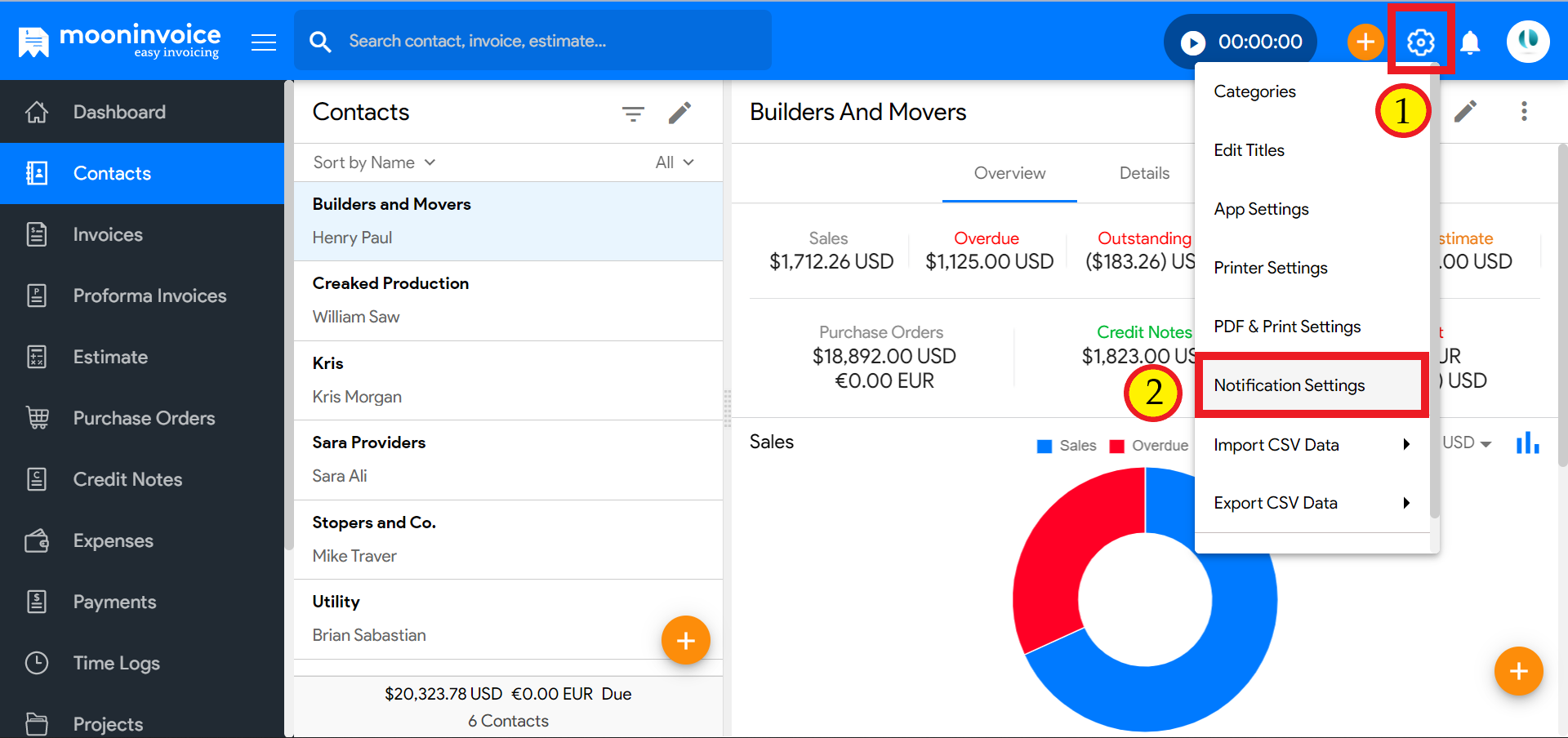The width and height of the screenshot is (1568, 738).
Task: Open the settings gear icon
Action: click(1421, 42)
